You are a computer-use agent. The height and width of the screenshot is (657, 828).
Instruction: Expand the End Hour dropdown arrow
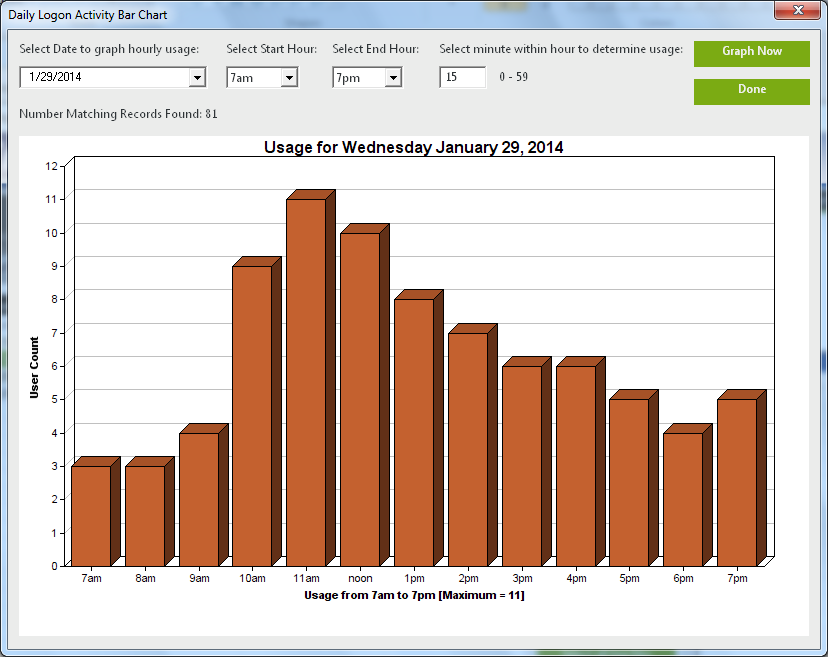tap(393, 78)
